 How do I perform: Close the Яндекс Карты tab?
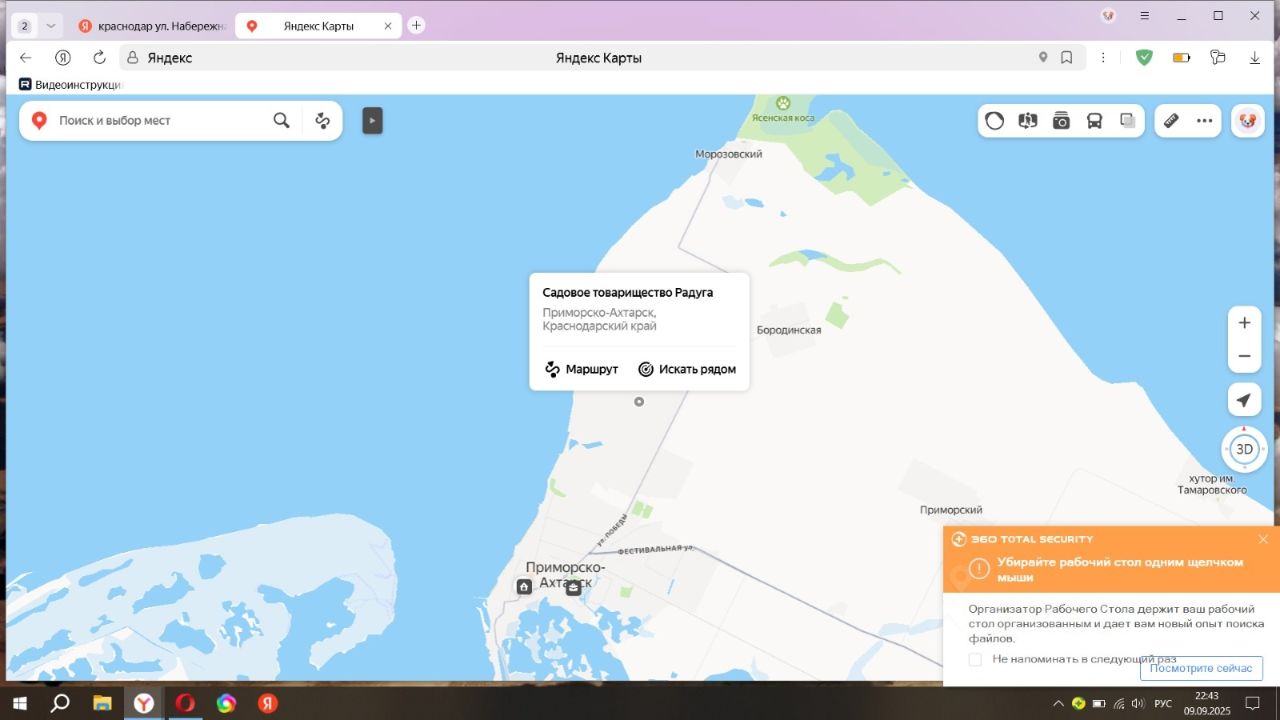[388, 26]
